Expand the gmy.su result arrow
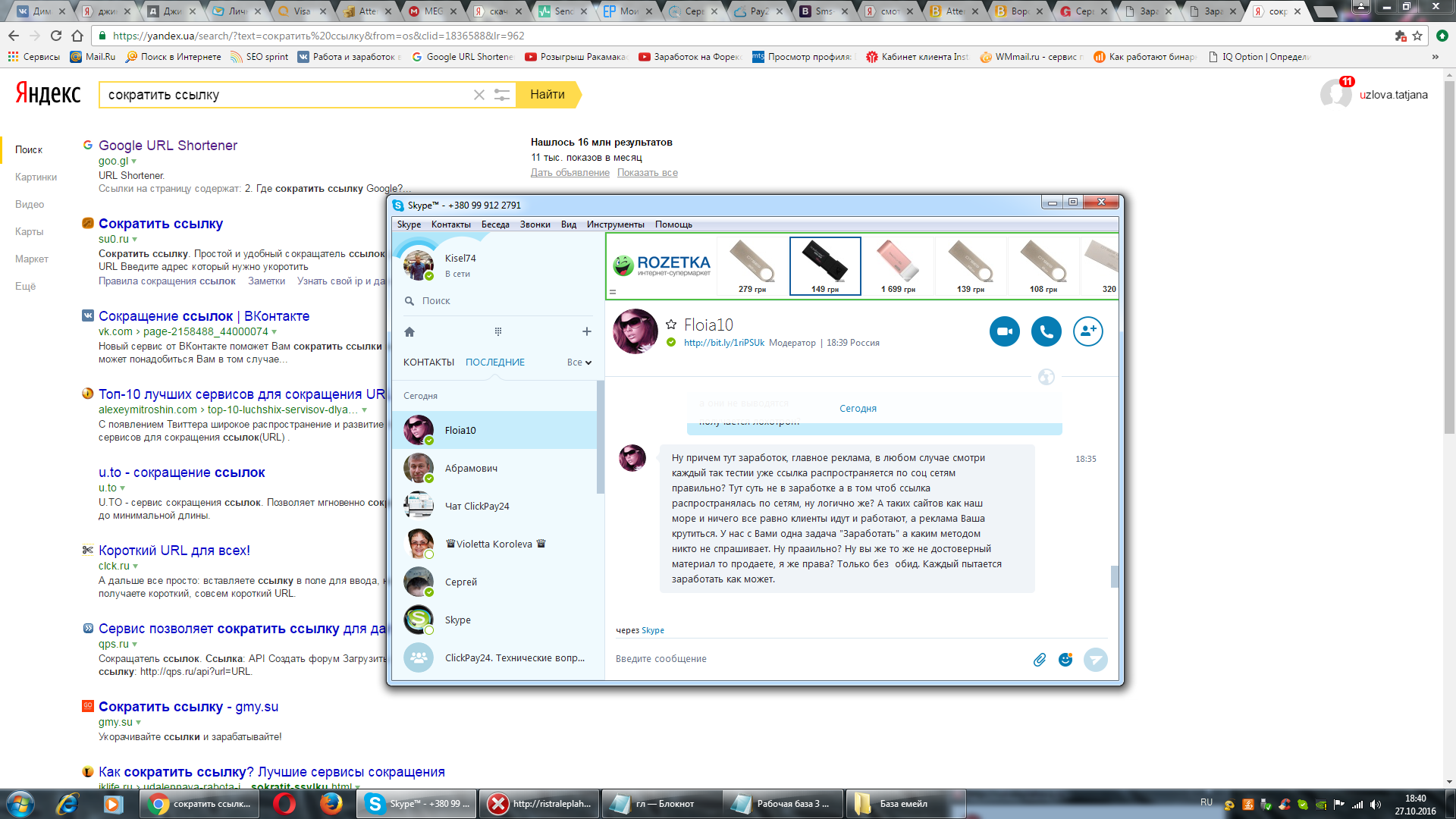Image resolution: width=1456 pixels, height=819 pixels. tap(138, 723)
